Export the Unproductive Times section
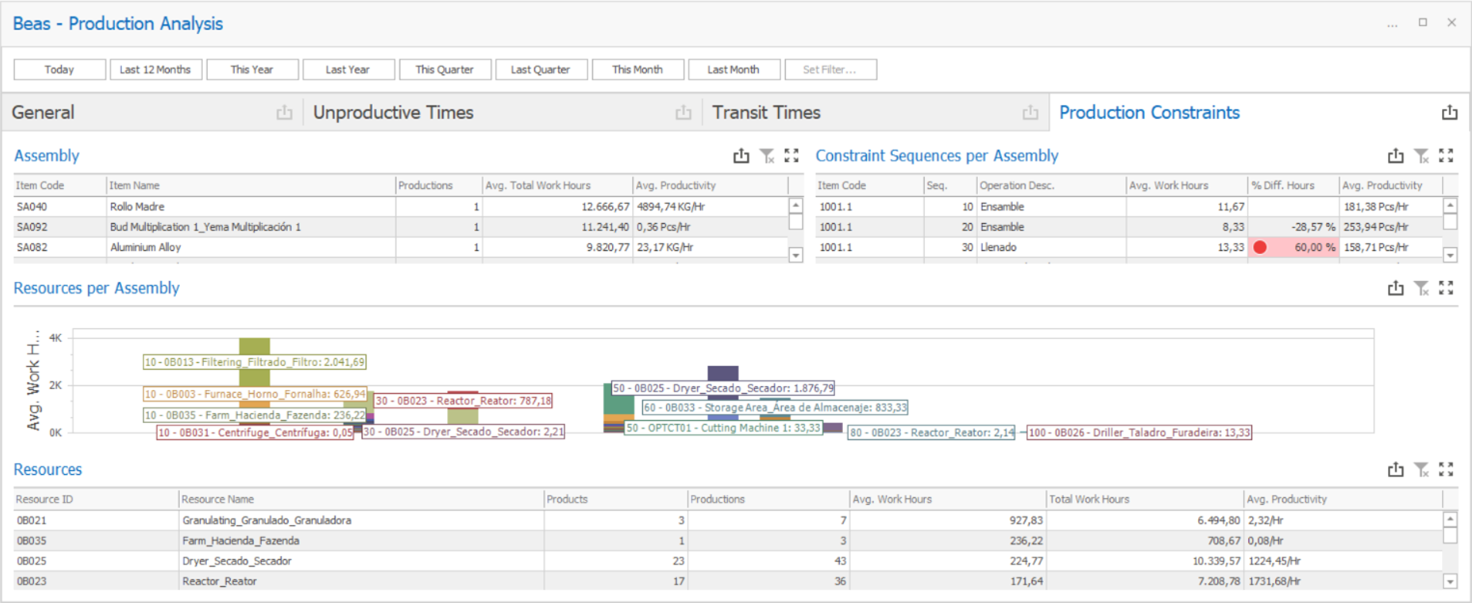The height and width of the screenshot is (603, 1472). click(x=684, y=113)
